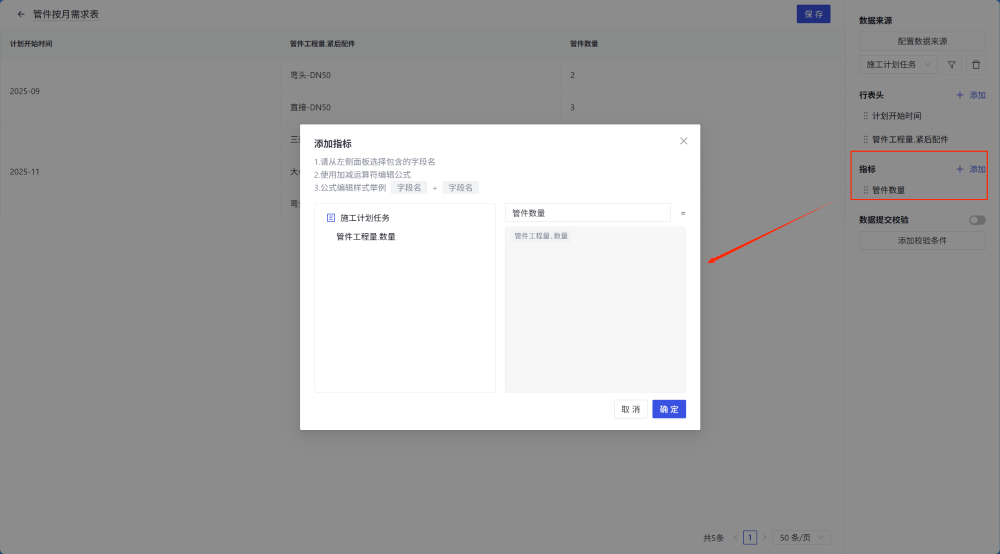Toggle the 数据提交校验 switch
This screenshot has width=1000, height=554.
click(x=976, y=220)
